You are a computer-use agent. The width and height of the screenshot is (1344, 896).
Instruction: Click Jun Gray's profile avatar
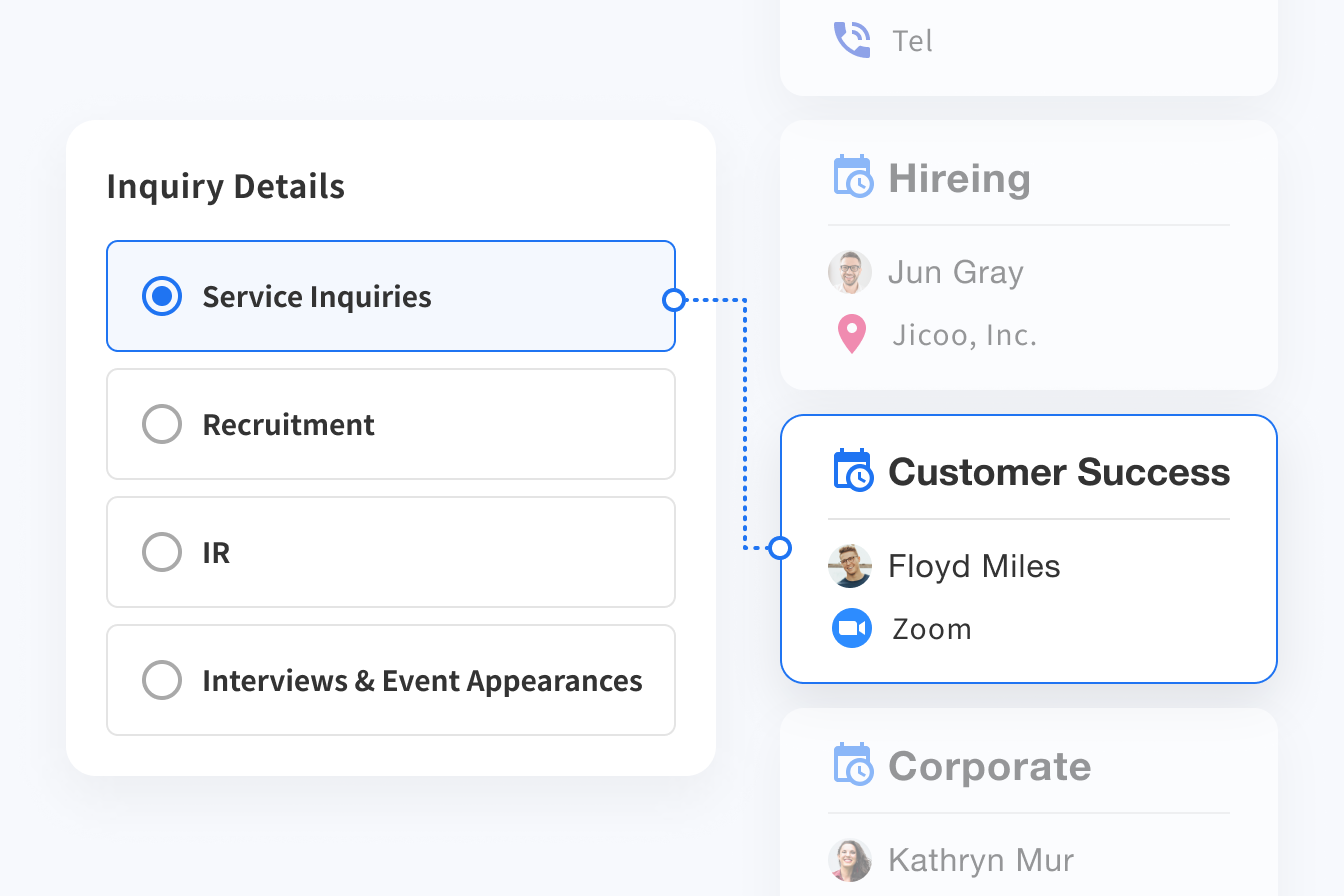point(849,271)
